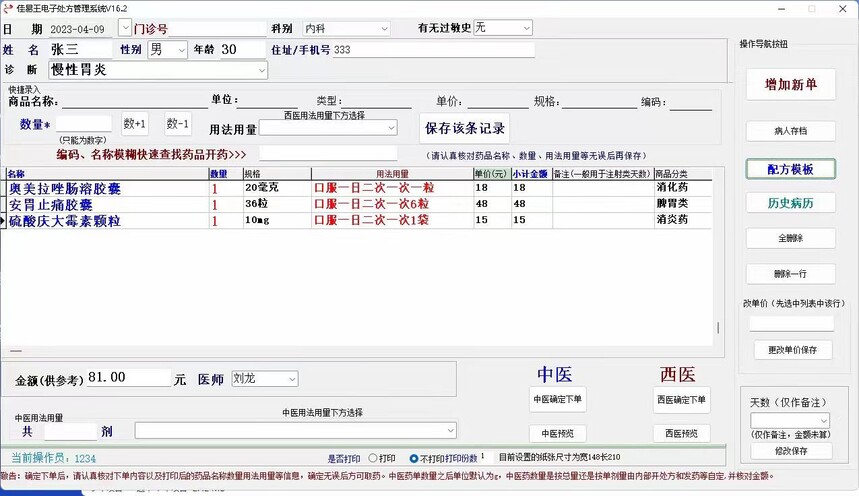Select the 安胃止痛胶囊 row
The image size is (859, 496).
click(359, 204)
